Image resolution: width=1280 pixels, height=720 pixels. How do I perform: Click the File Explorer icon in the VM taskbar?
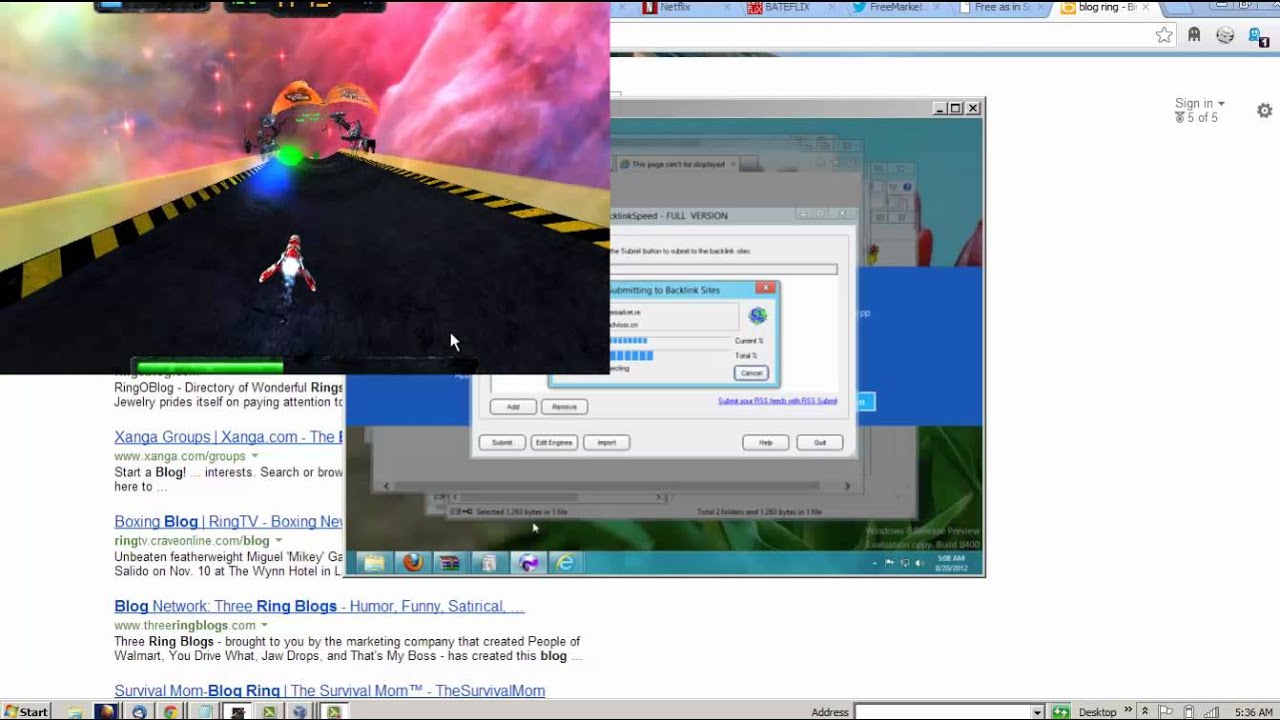tap(374, 563)
